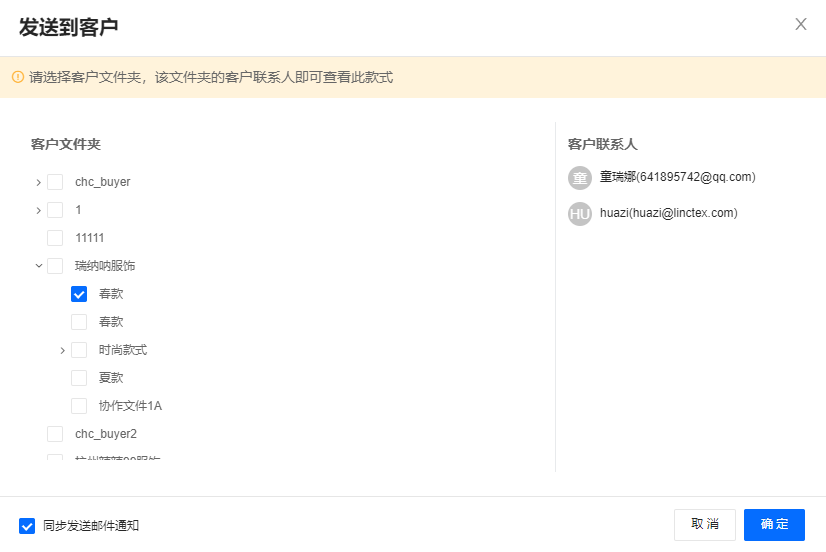Click 童瑞娜 contact avatar
Viewport: 826px width, 552px height.
click(x=580, y=178)
